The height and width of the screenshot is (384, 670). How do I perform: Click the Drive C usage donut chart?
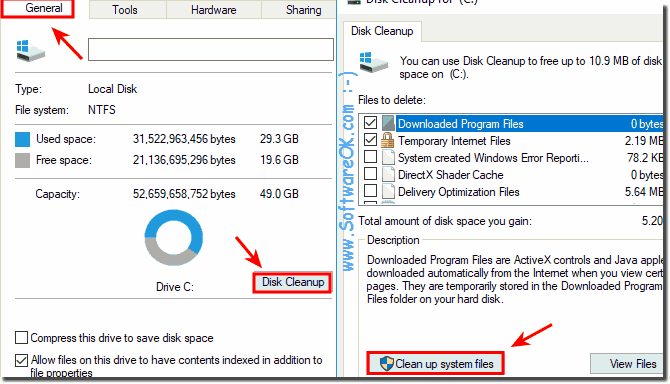(x=173, y=237)
